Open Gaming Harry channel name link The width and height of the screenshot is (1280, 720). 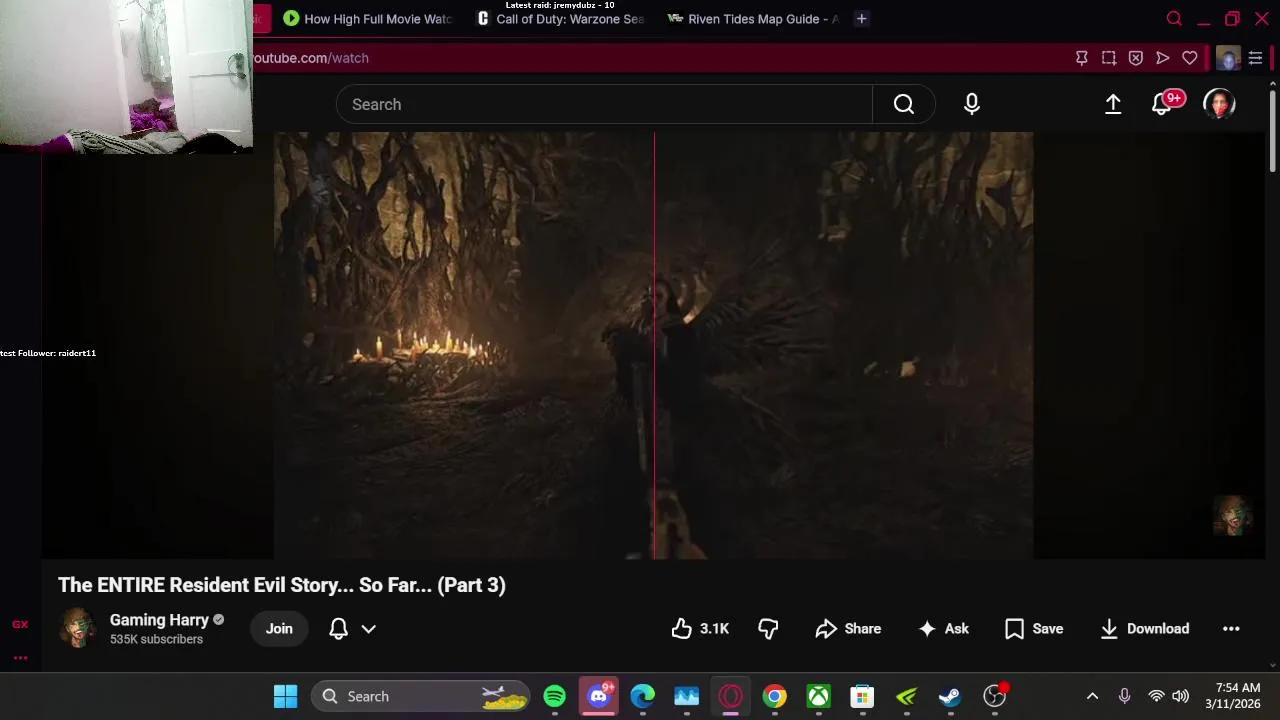click(159, 620)
